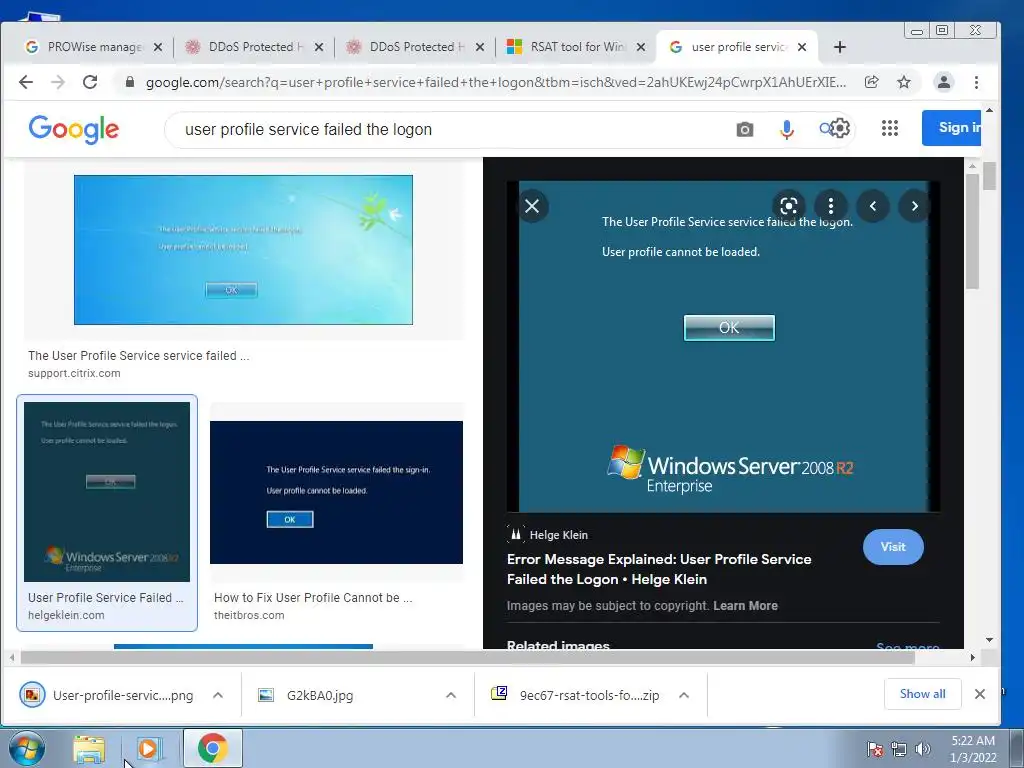Reload the current page

[x=90, y=82]
